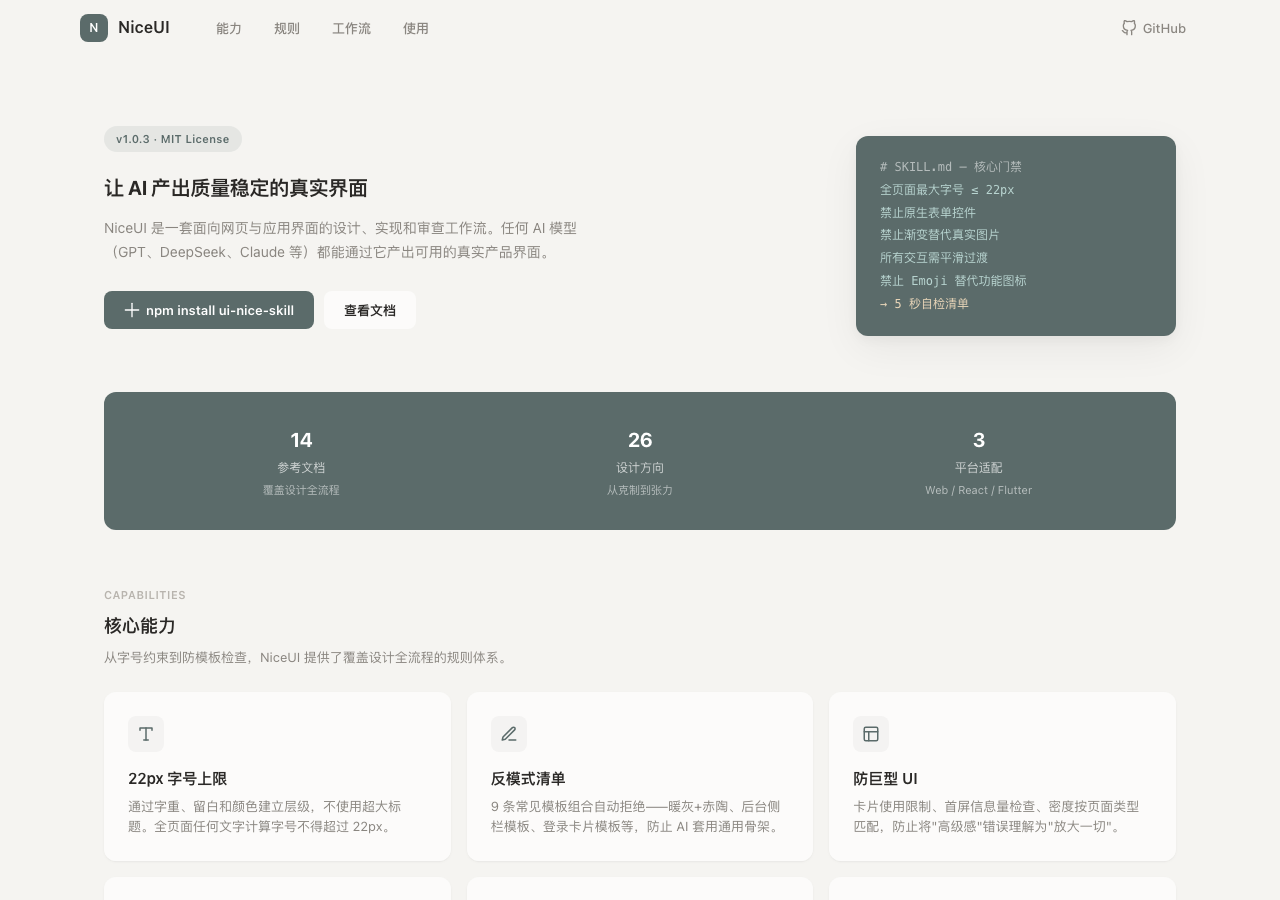
Task: Click the plus icon in npm install button
Action: point(132,310)
